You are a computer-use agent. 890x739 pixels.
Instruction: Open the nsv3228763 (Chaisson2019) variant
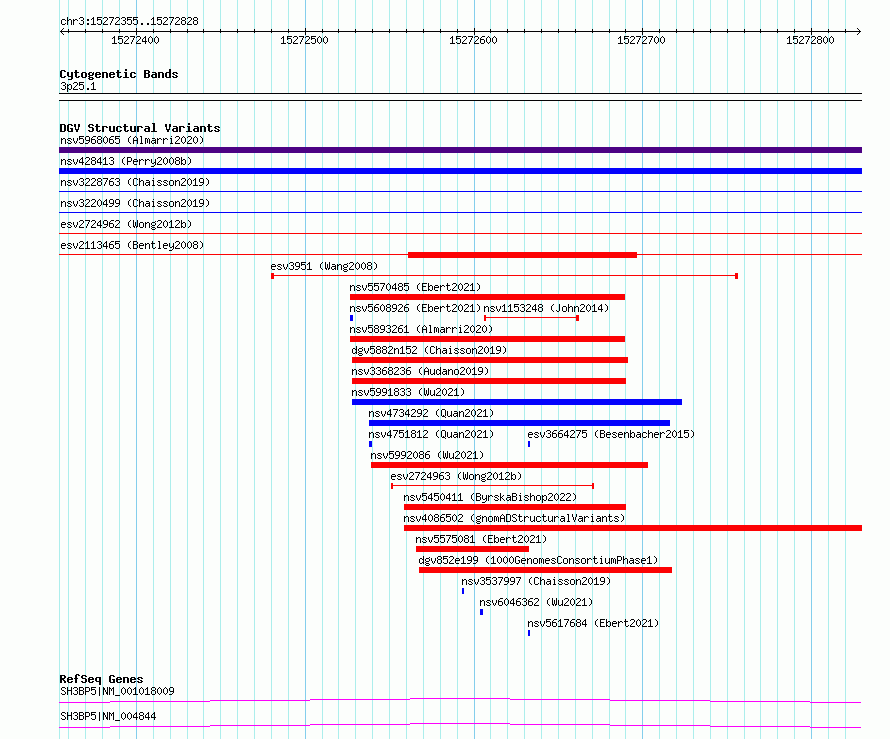point(135,182)
